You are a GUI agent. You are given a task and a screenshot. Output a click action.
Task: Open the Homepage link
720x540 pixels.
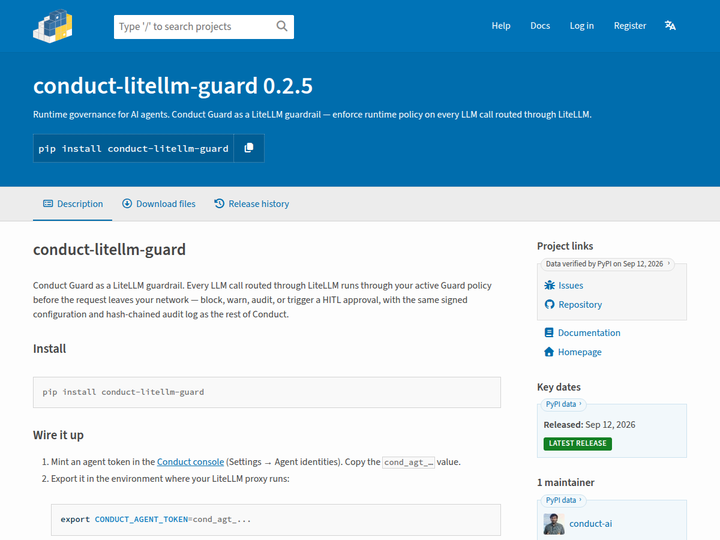(x=579, y=352)
